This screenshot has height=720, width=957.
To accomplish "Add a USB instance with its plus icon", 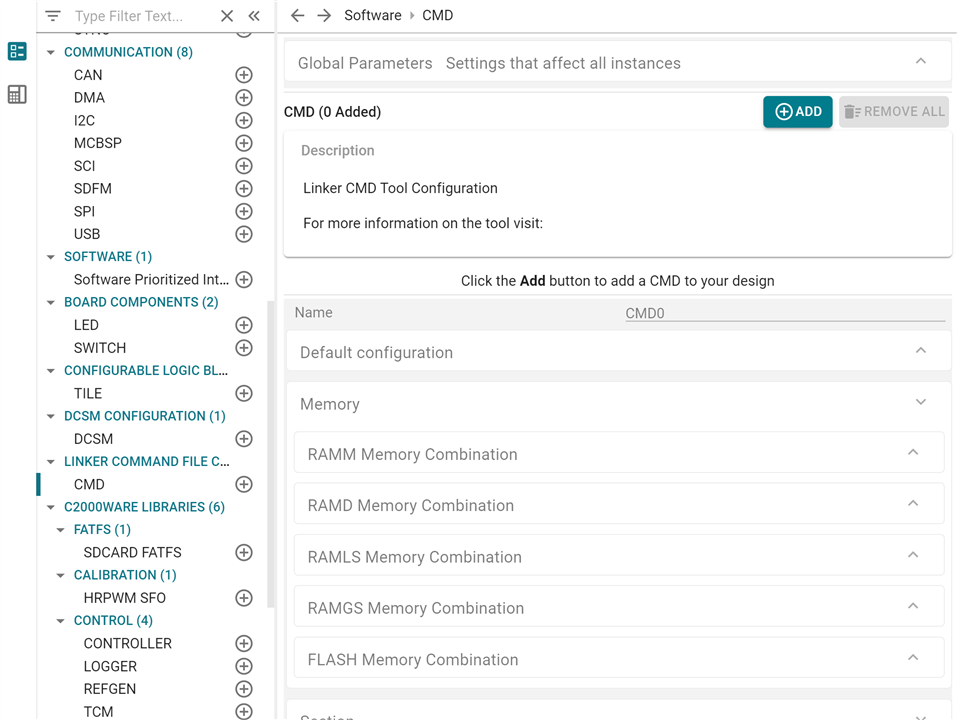I will click(x=244, y=234).
